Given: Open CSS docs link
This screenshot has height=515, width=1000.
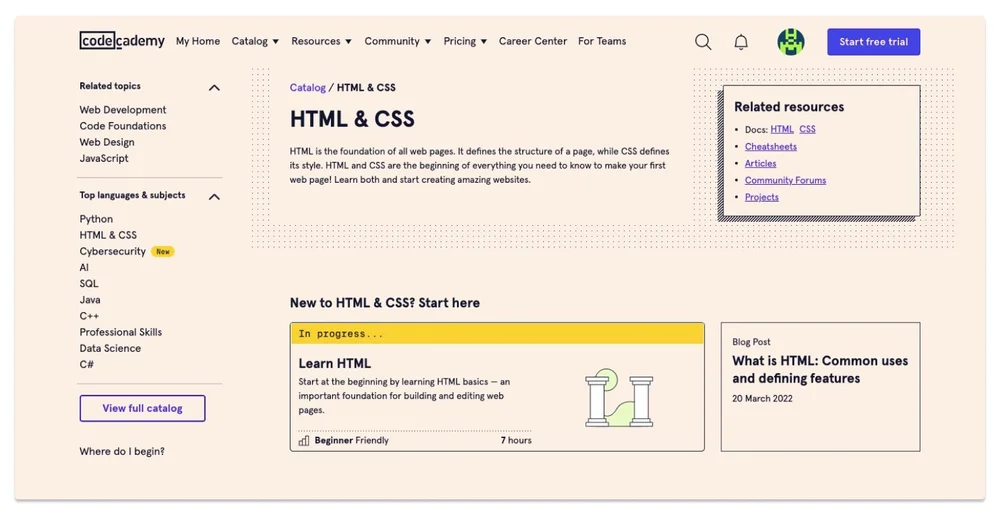Looking at the screenshot, I should pyautogui.click(x=807, y=129).
